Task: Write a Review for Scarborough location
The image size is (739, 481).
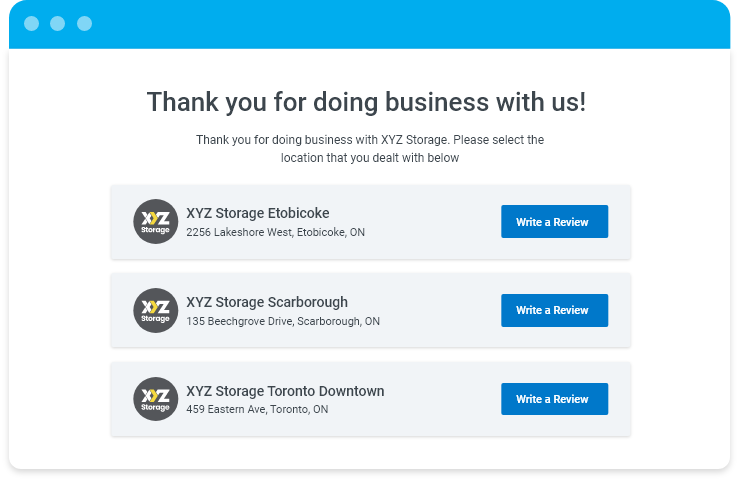Action: point(554,310)
